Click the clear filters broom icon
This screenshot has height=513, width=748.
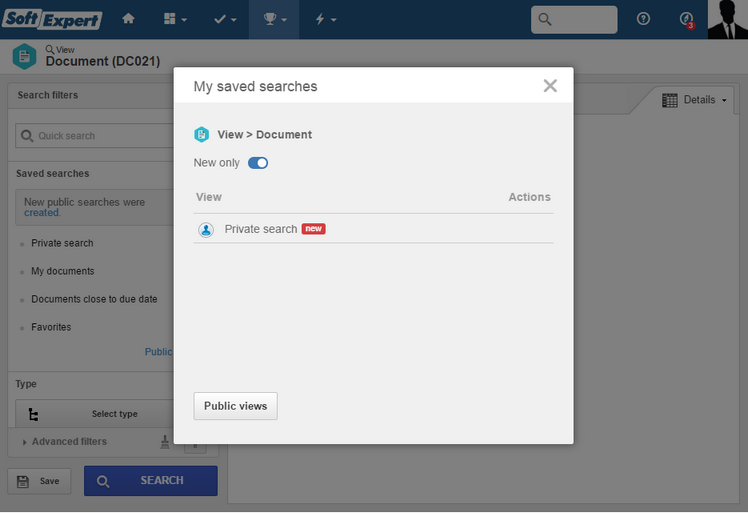(x=165, y=442)
